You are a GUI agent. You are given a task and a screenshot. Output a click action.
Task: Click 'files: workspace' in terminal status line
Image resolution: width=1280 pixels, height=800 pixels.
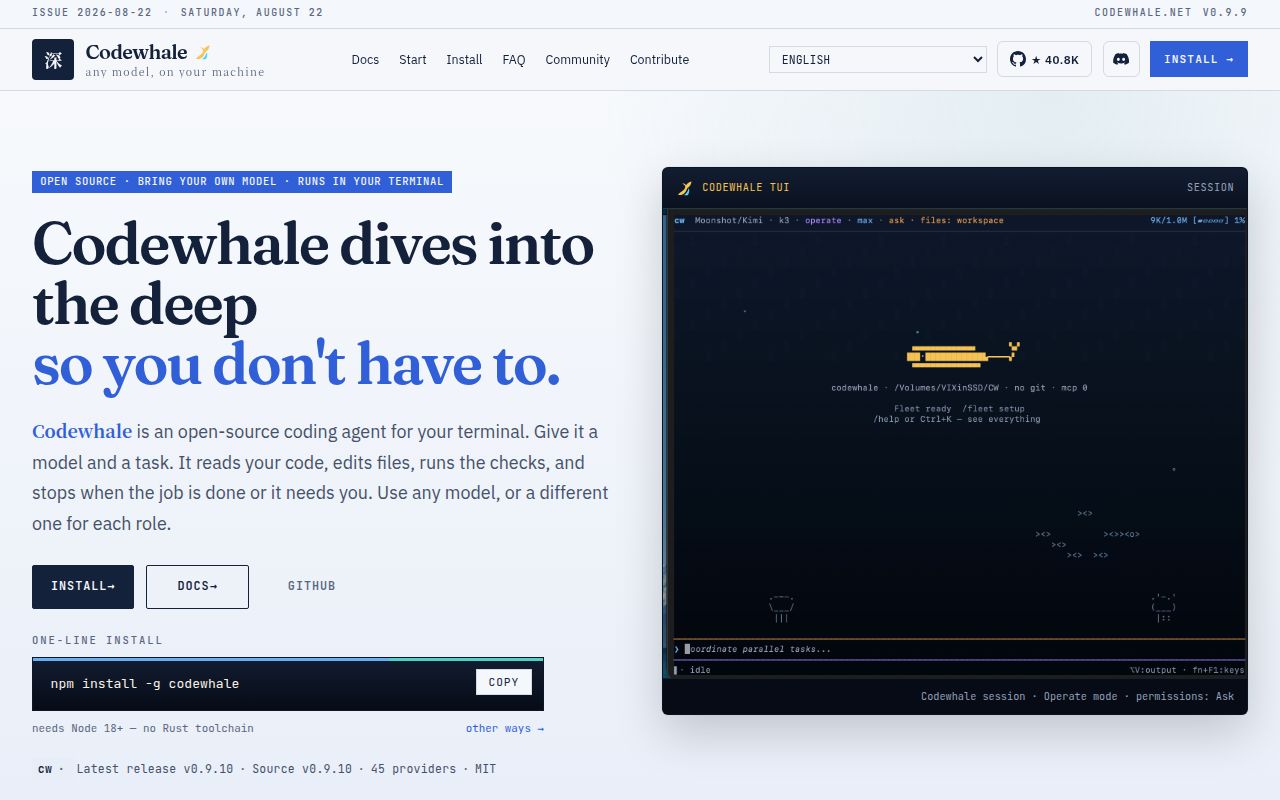[x=962, y=220]
